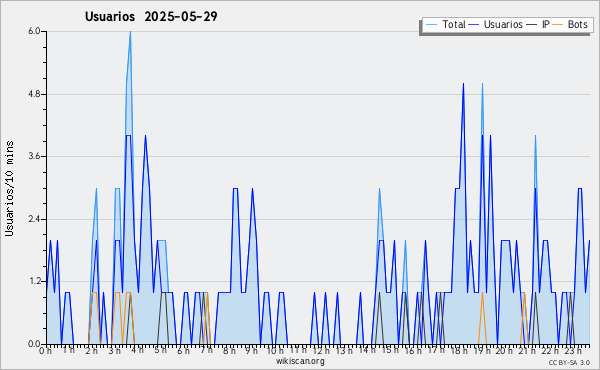Click the CC BY-SA 3.0 license text
Screen dimensions: 600x370
569,362
